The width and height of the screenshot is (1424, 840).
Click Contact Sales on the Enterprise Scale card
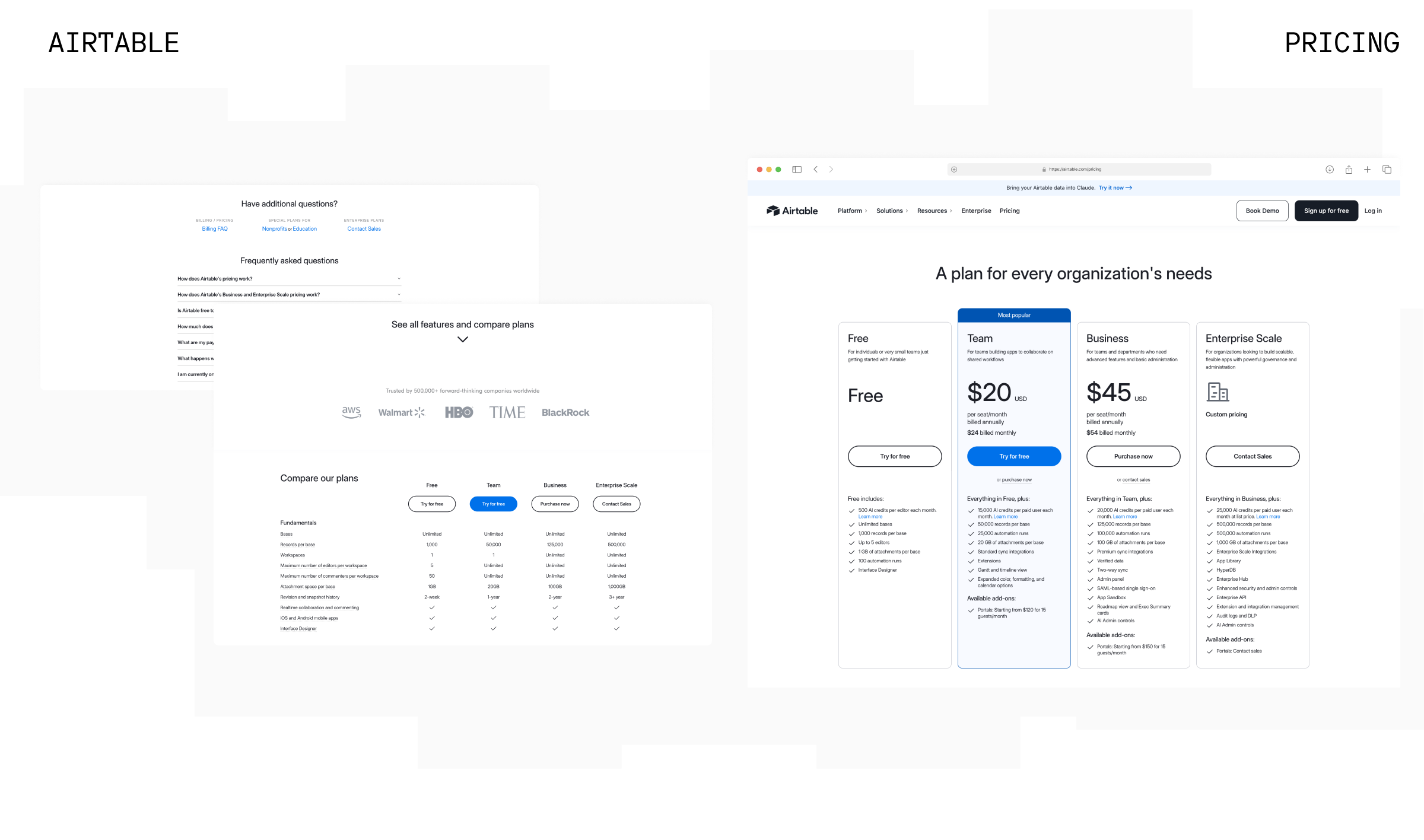coord(1253,456)
